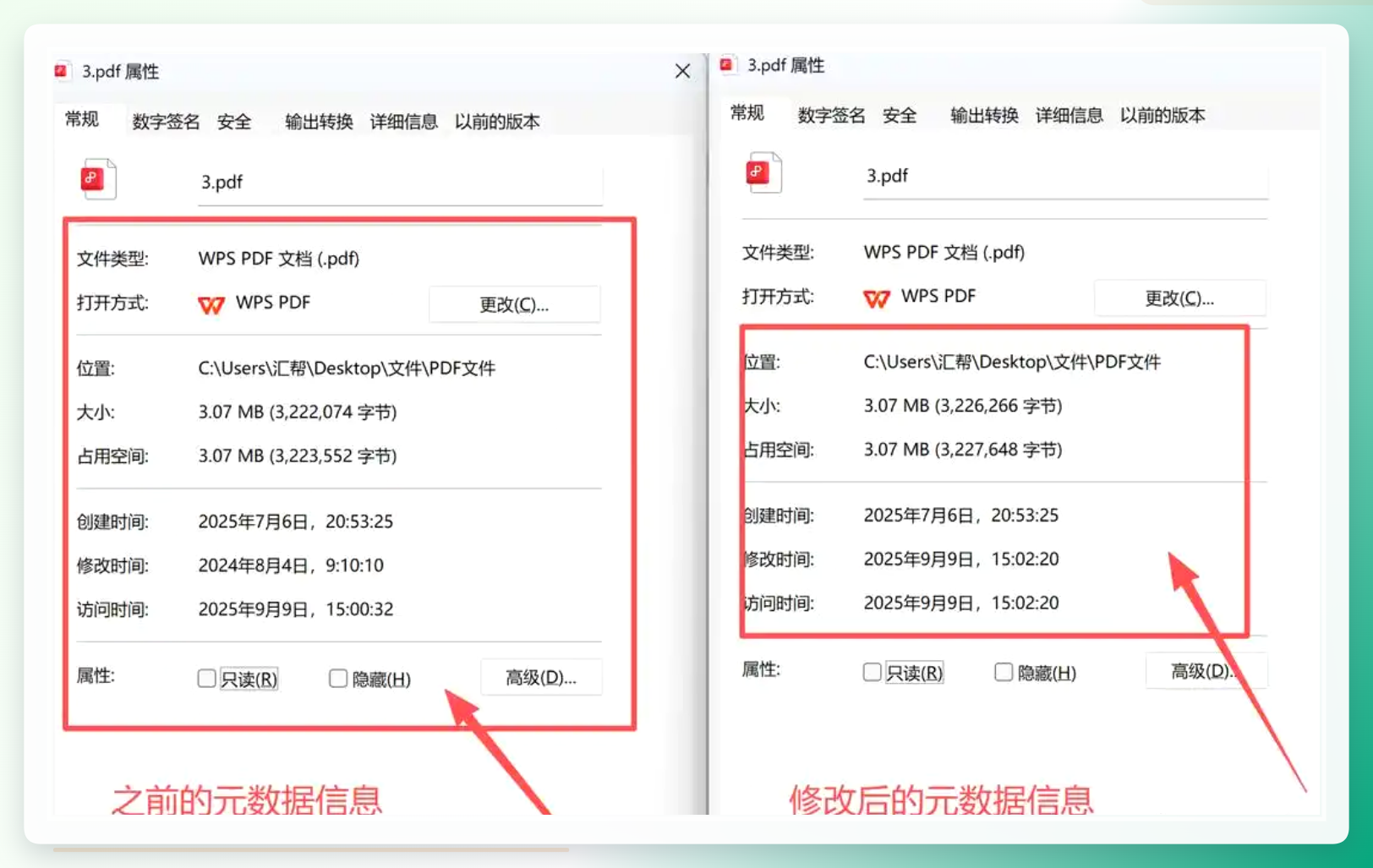The width and height of the screenshot is (1373, 868).
Task: Click the size value 3.07 MB (3,222,074 字节)
Action: [x=298, y=412]
